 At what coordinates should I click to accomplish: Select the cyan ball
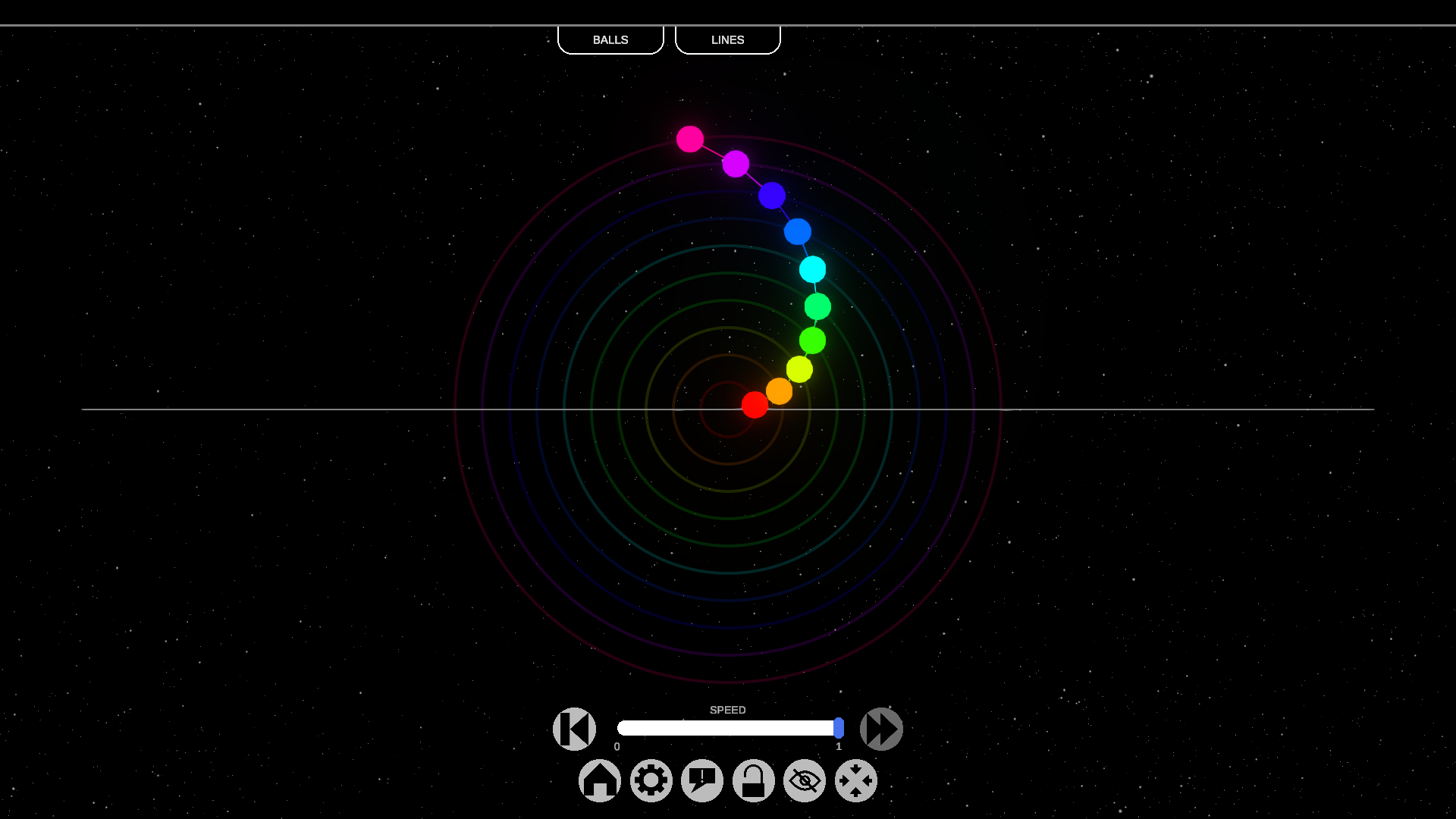click(812, 269)
